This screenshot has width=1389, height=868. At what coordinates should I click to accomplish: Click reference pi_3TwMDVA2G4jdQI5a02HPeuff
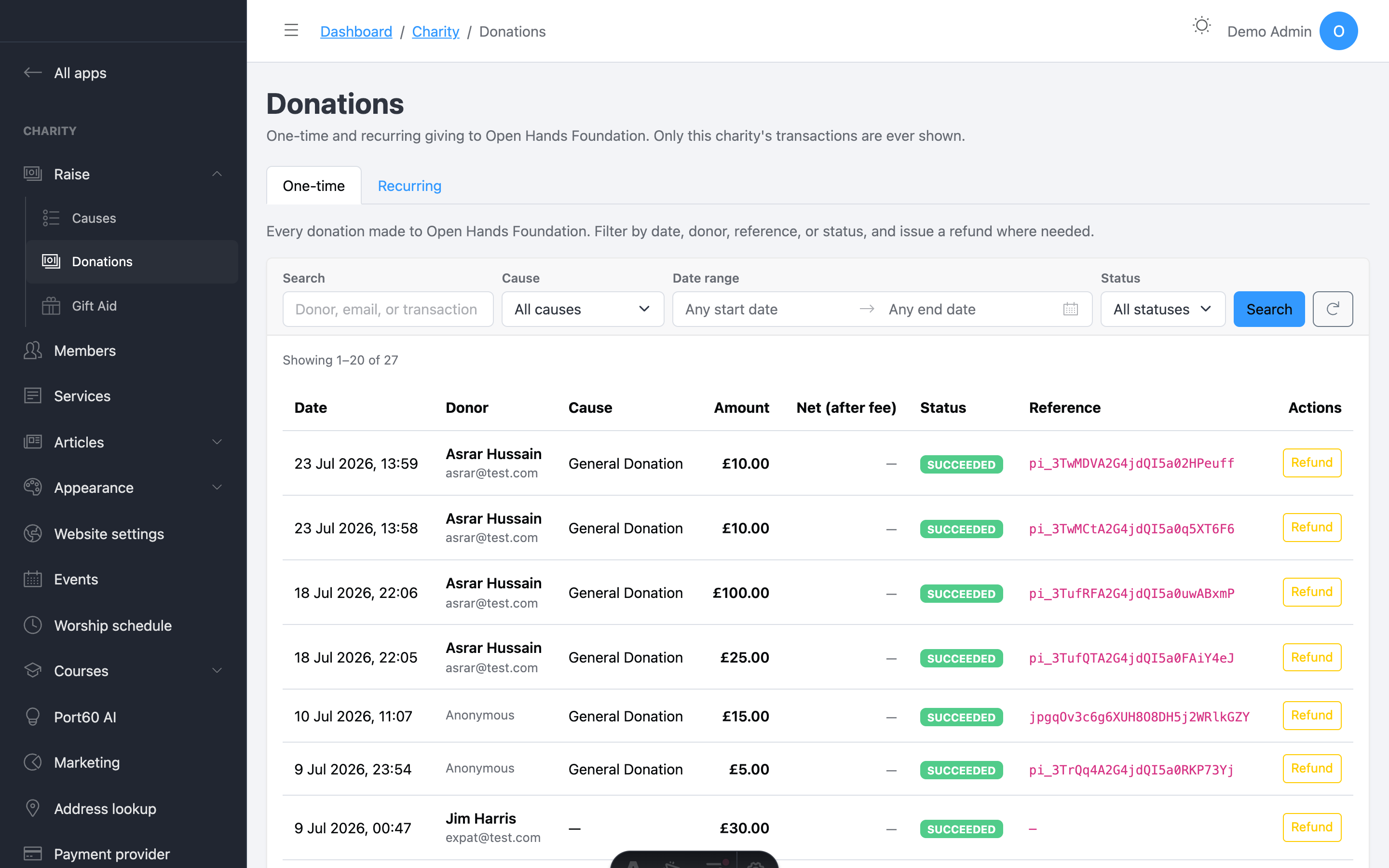[x=1131, y=463]
